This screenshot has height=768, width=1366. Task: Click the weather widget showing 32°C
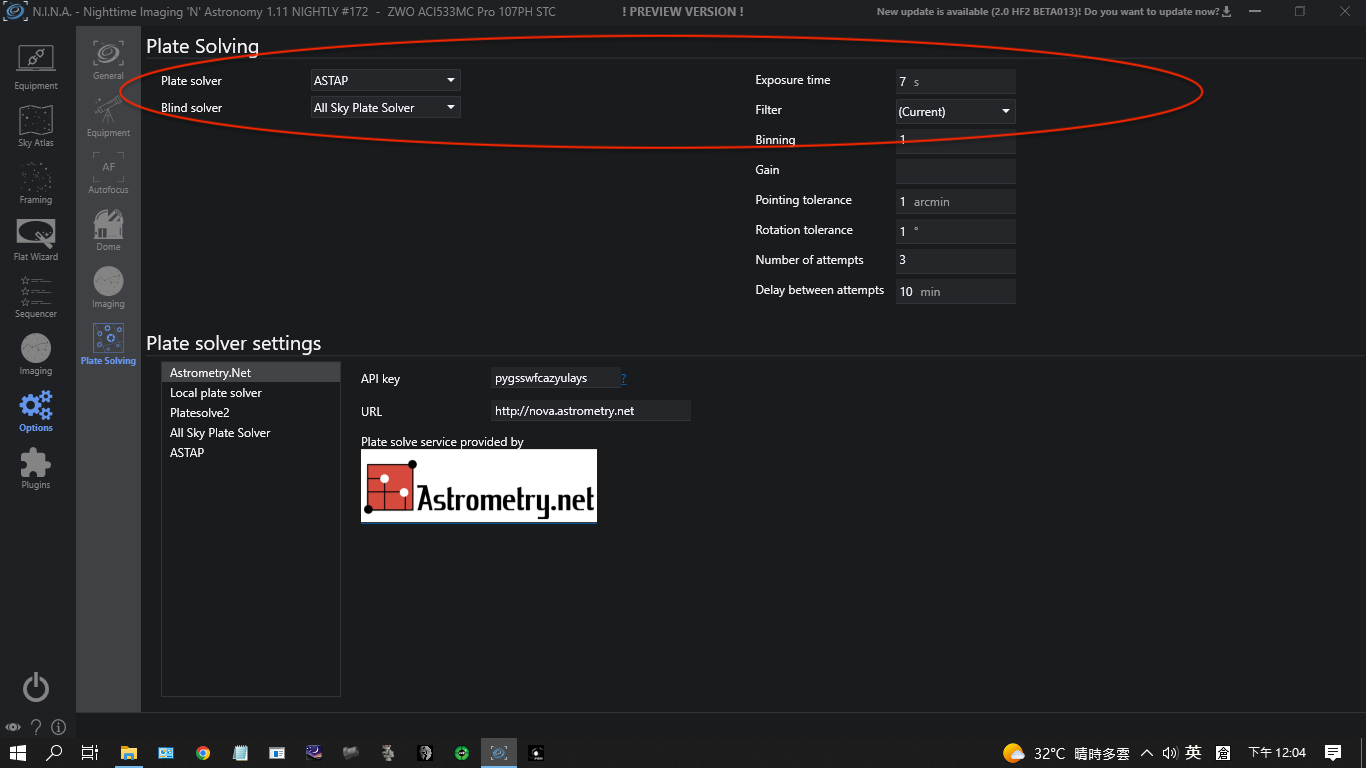pos(1066,753)
